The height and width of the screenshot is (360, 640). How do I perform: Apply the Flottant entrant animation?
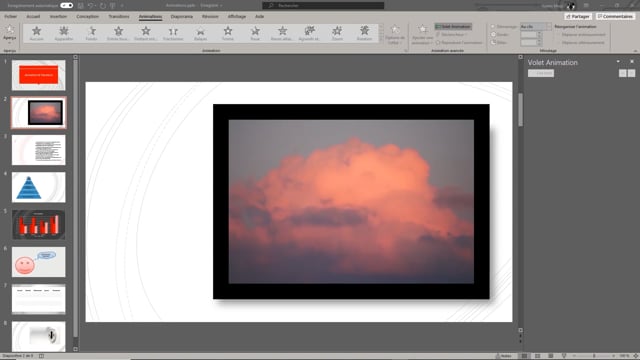click(146, 33)
